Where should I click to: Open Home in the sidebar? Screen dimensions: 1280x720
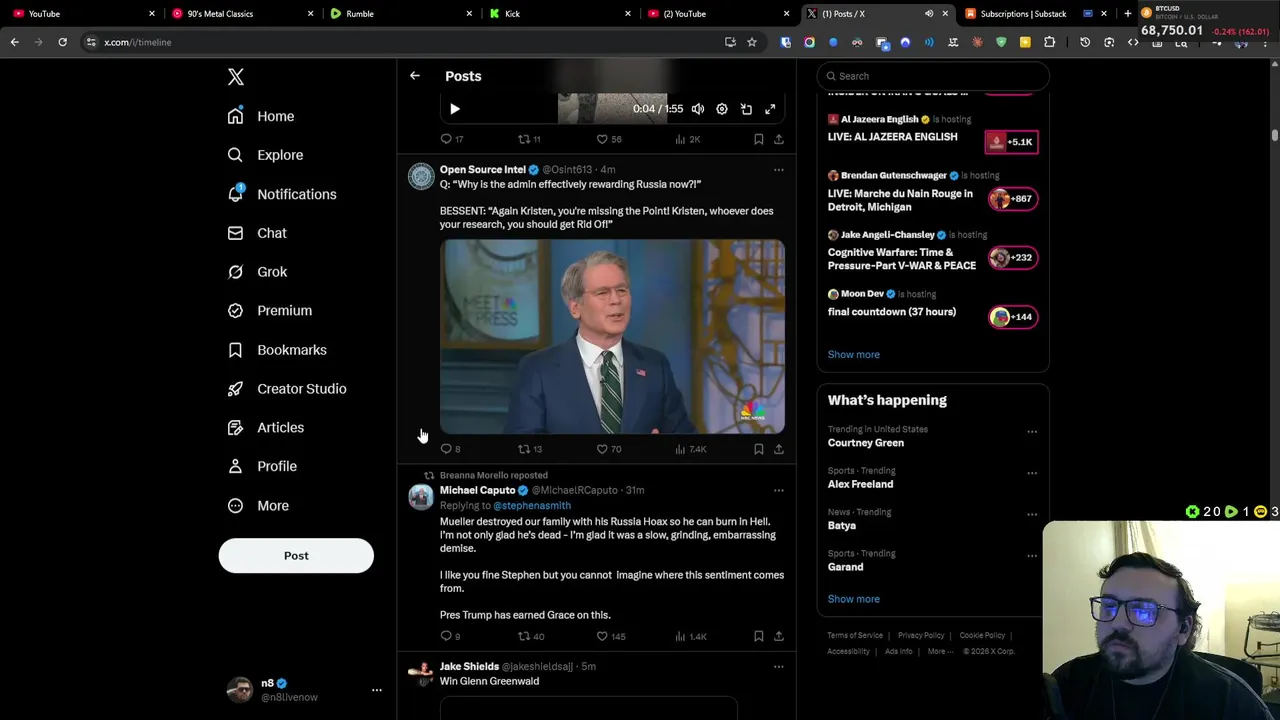261,116
